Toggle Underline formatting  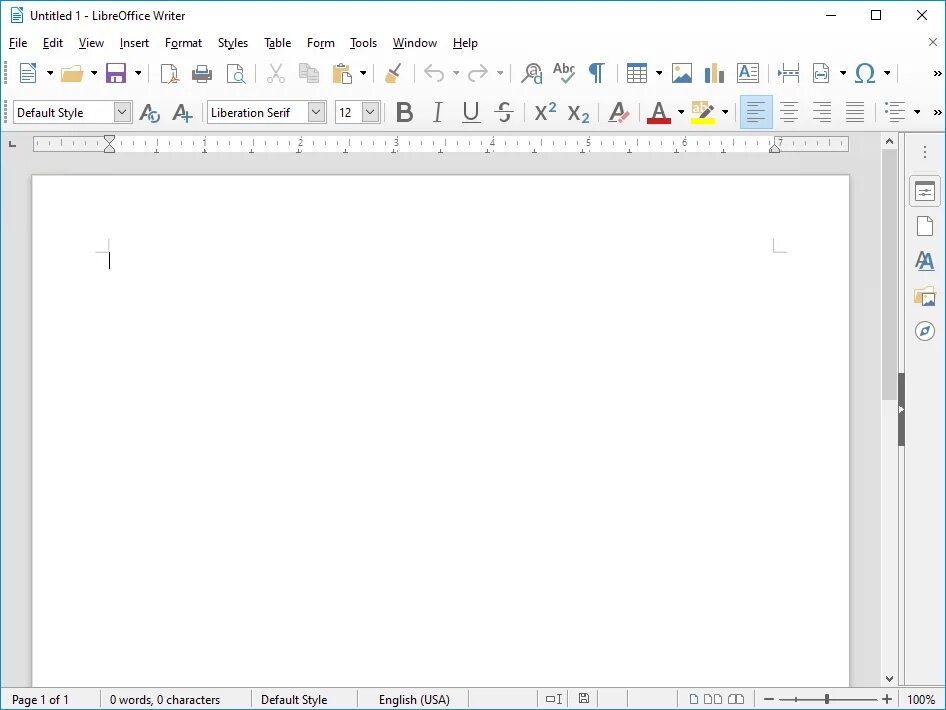coord(471,113)
